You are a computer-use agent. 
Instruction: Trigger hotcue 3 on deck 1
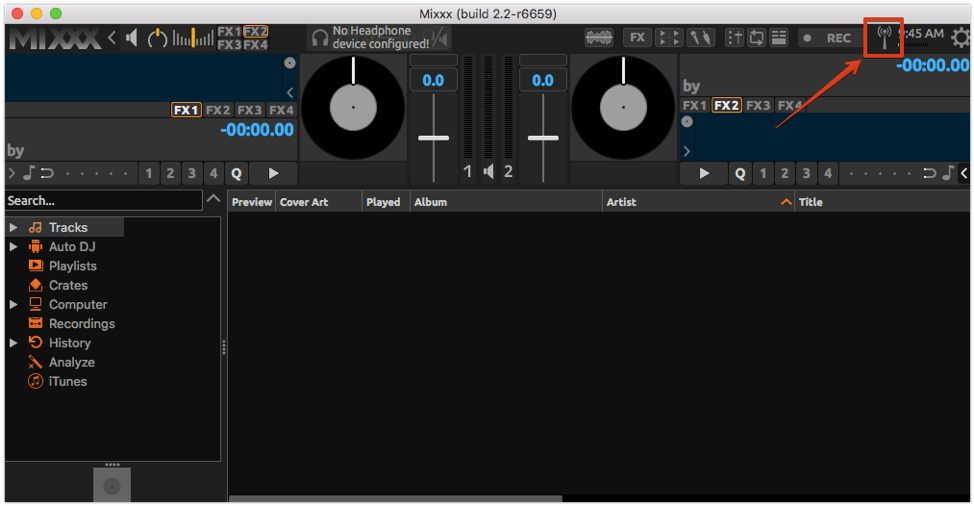pos(192,173)
